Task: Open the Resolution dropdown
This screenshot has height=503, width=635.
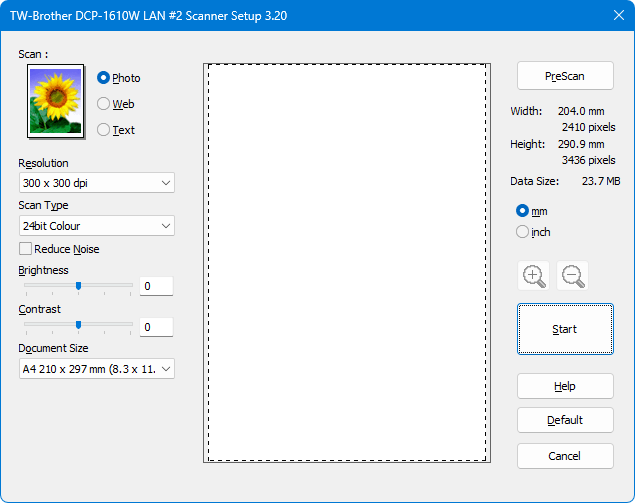Action: click(97, 183)
